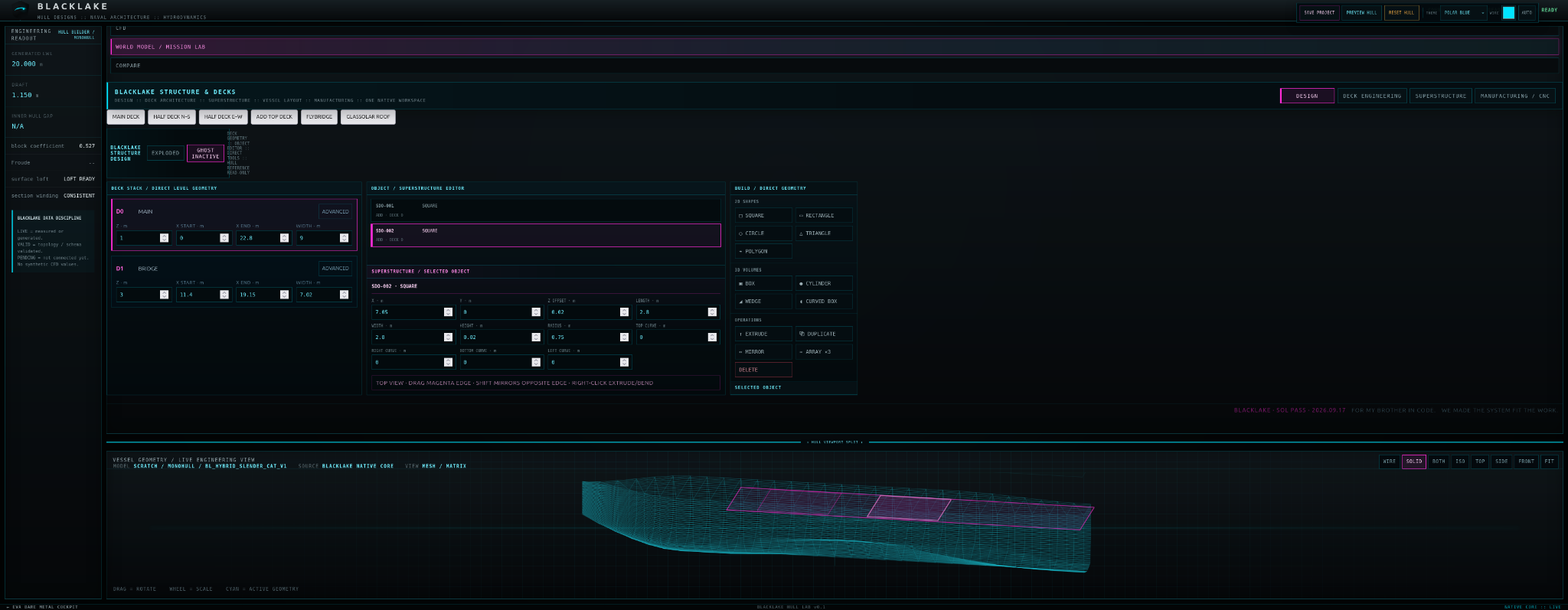Image resolution: width=1568 pixels, height=610 pixels.
Task: Click the Hull Viewport Split divider handle
Action: click(x=835, y=442)
